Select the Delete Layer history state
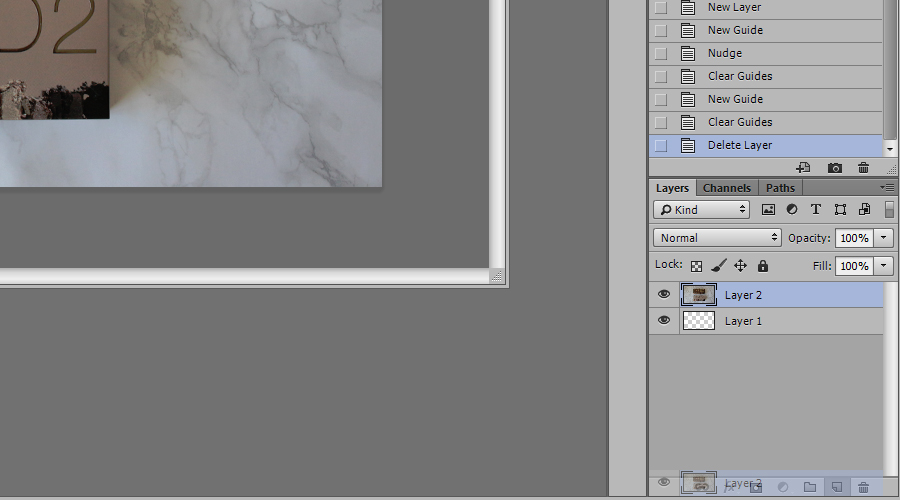Image resolution: width=900 pixels, height=500 pixels. click(739, 145)
